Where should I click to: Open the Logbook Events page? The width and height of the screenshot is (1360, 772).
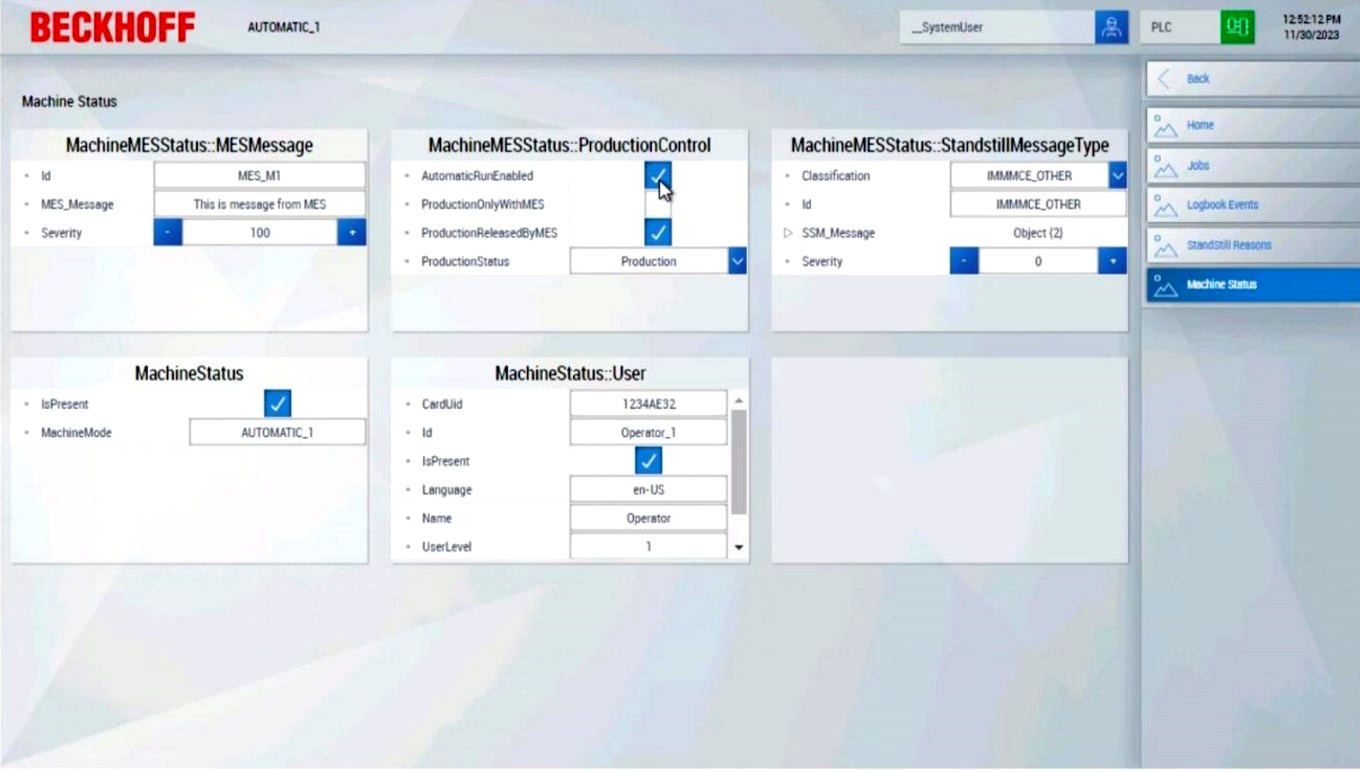pyautogui.click(x=1222, y=205)
